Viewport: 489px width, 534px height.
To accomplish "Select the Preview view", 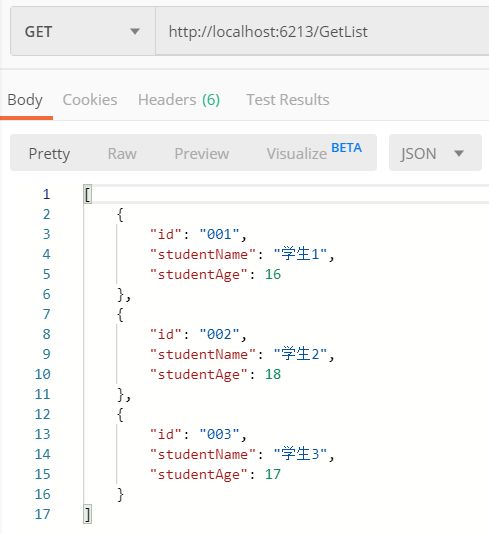I will [x=202, y=154].
